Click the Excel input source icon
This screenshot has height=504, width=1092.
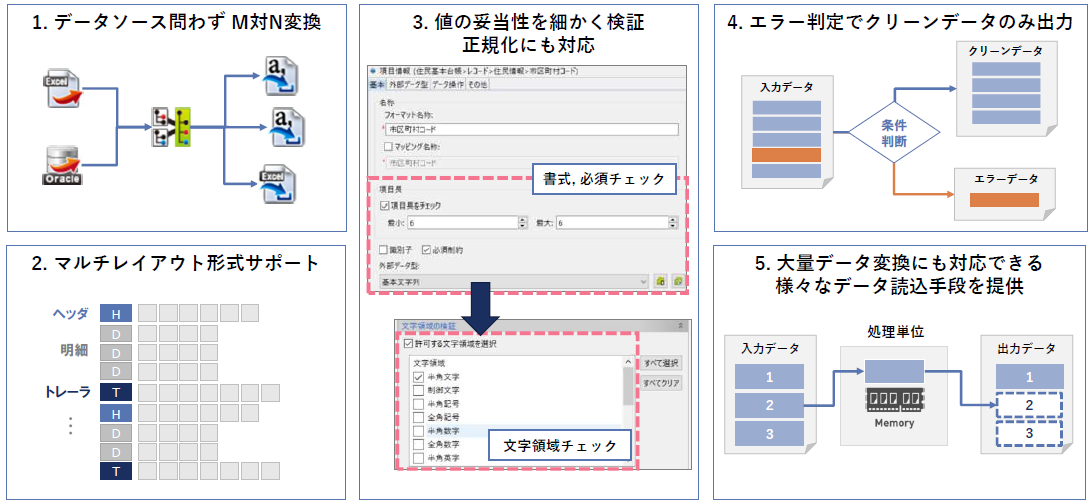[64, 89]
